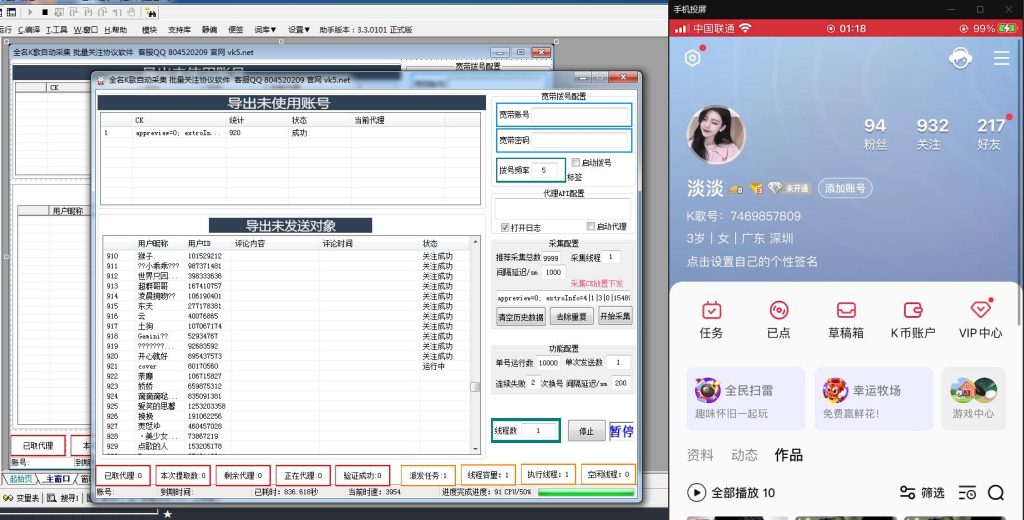Open the customer service headset icon
The height and width of the screenshot is (520, 1024).
pyautogui.click(x=960, y=58)
